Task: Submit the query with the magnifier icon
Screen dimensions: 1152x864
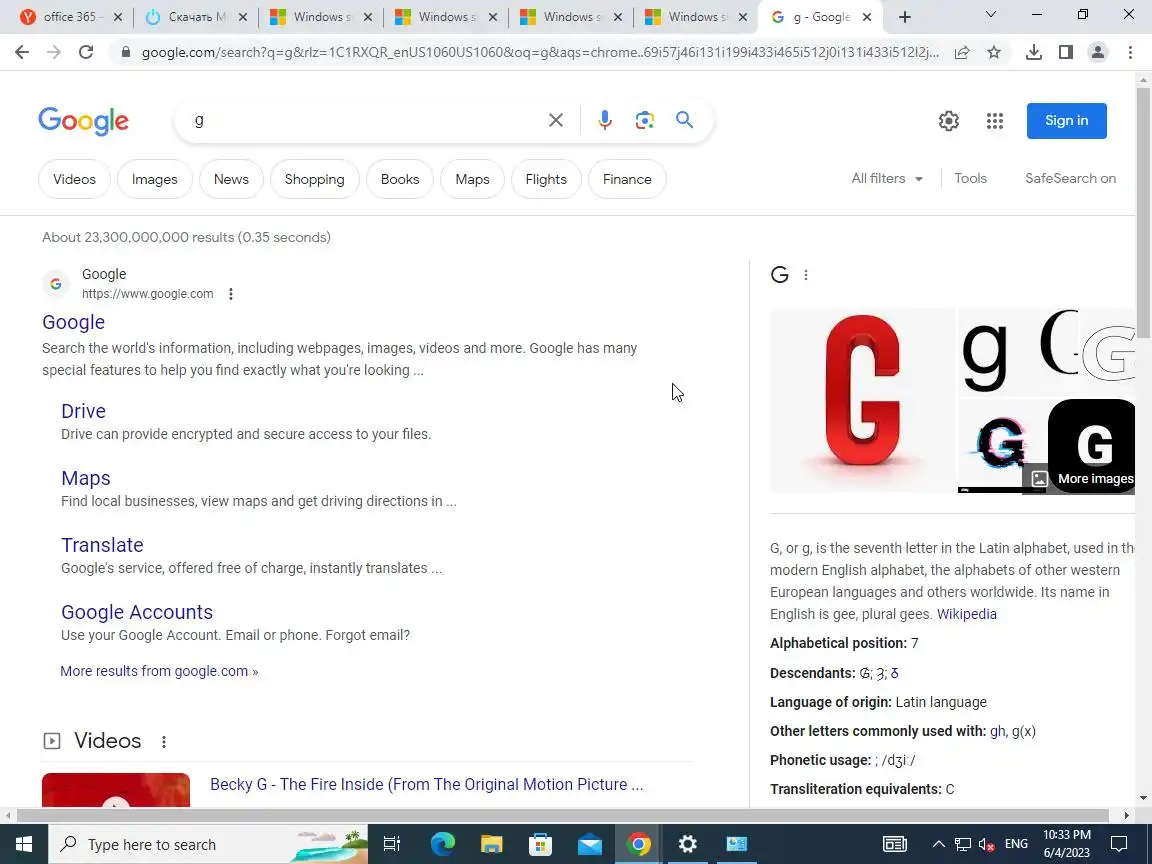Action: tap(685, 120)
